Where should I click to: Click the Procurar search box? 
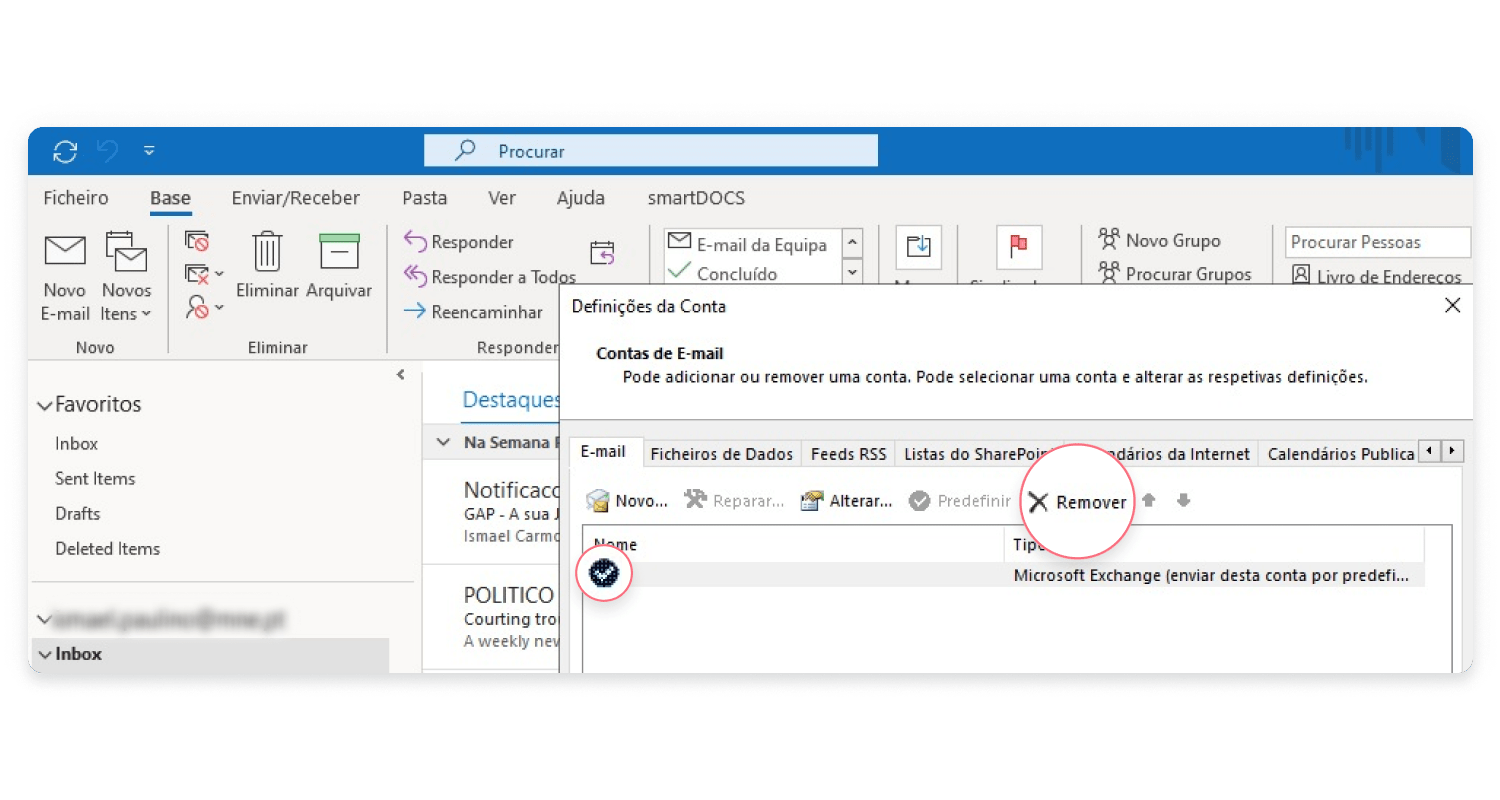[651, 151]
